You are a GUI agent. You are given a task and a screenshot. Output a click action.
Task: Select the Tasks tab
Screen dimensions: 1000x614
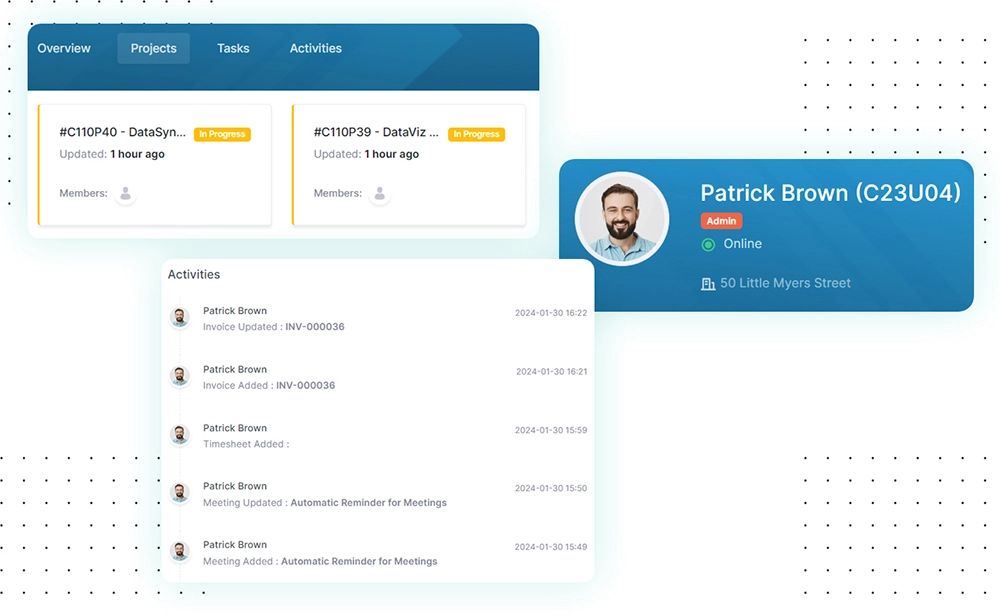(x=233, y=48)
